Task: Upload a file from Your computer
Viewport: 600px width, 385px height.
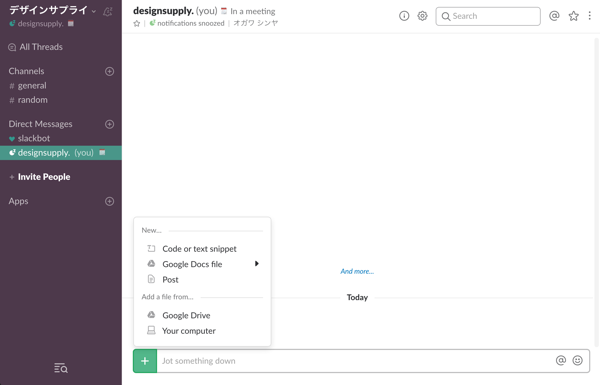Action: click(x=189, y=331)
